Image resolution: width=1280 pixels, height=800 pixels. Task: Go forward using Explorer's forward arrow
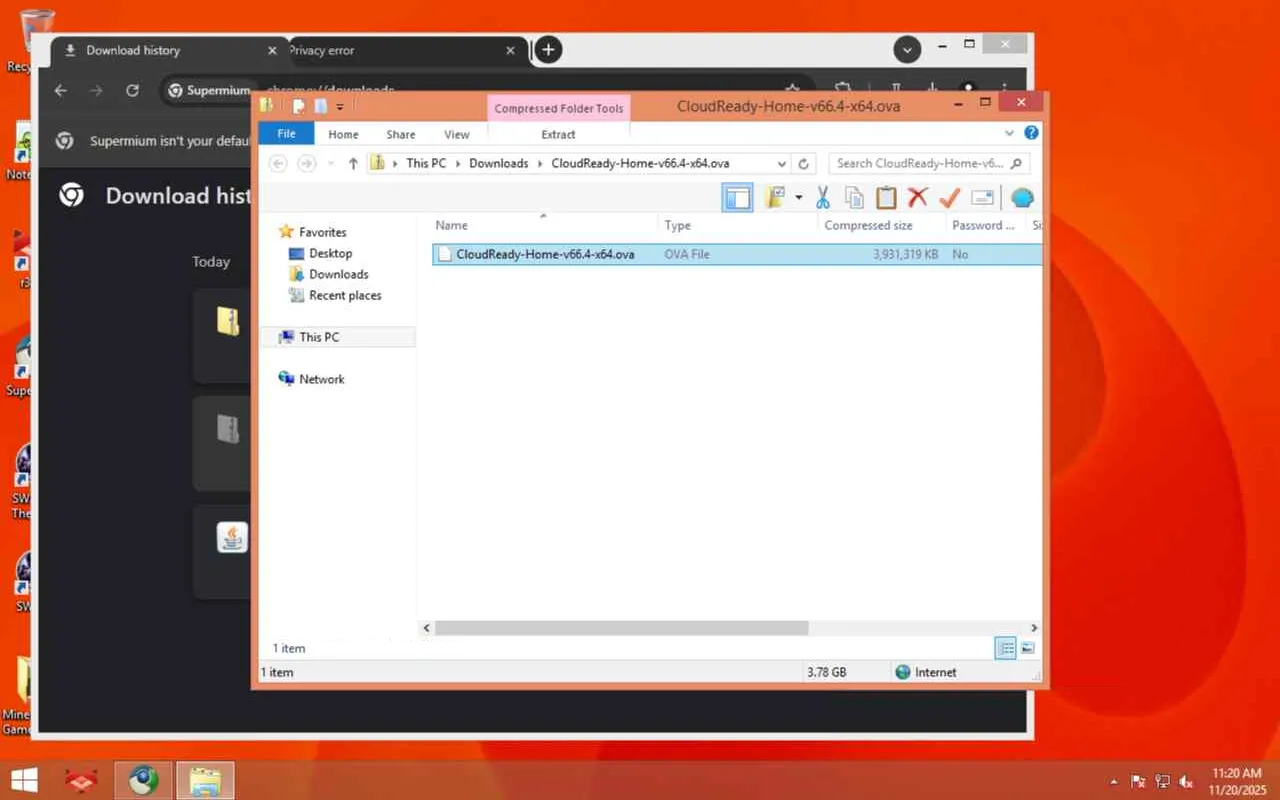[307, 163]
